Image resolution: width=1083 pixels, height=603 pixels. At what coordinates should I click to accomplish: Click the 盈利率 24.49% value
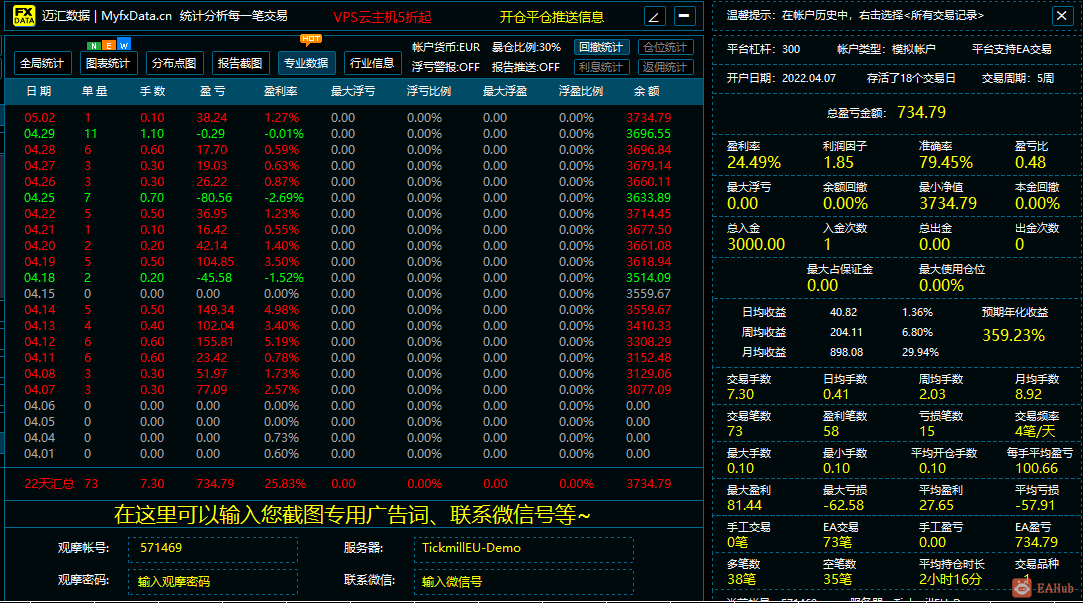(754, 163)
